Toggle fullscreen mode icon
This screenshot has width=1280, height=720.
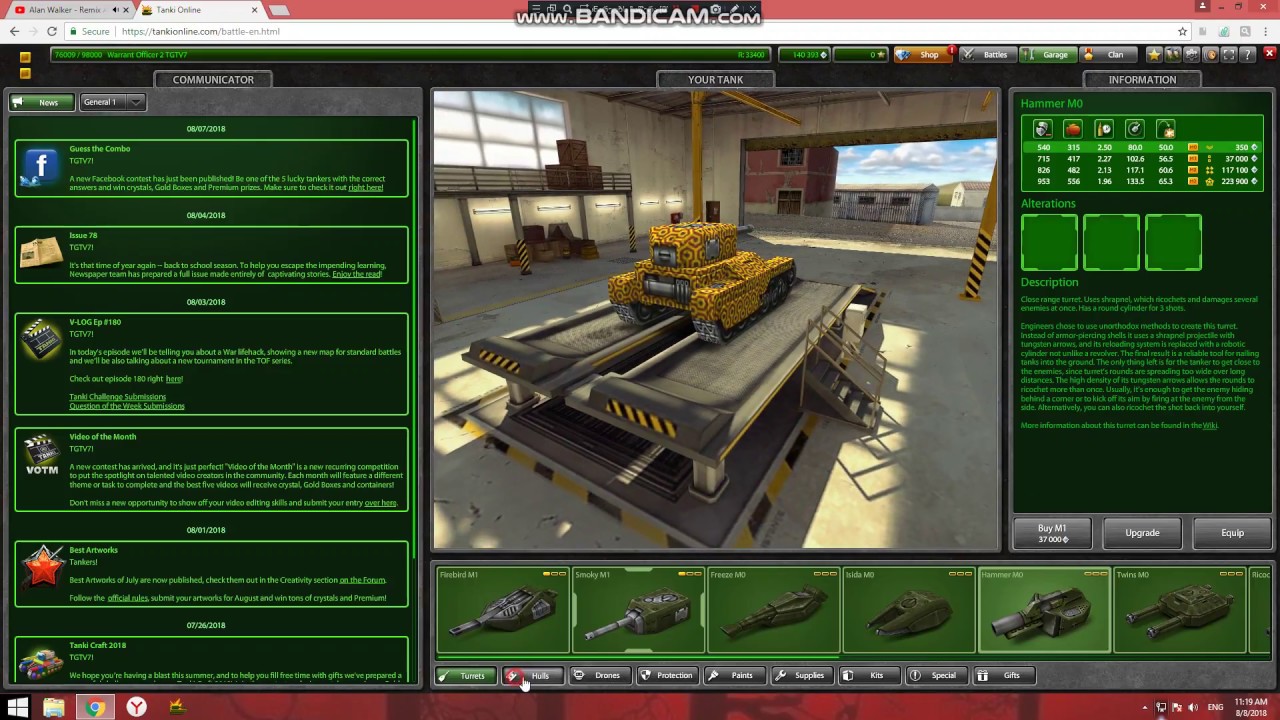click(1229, 55)
